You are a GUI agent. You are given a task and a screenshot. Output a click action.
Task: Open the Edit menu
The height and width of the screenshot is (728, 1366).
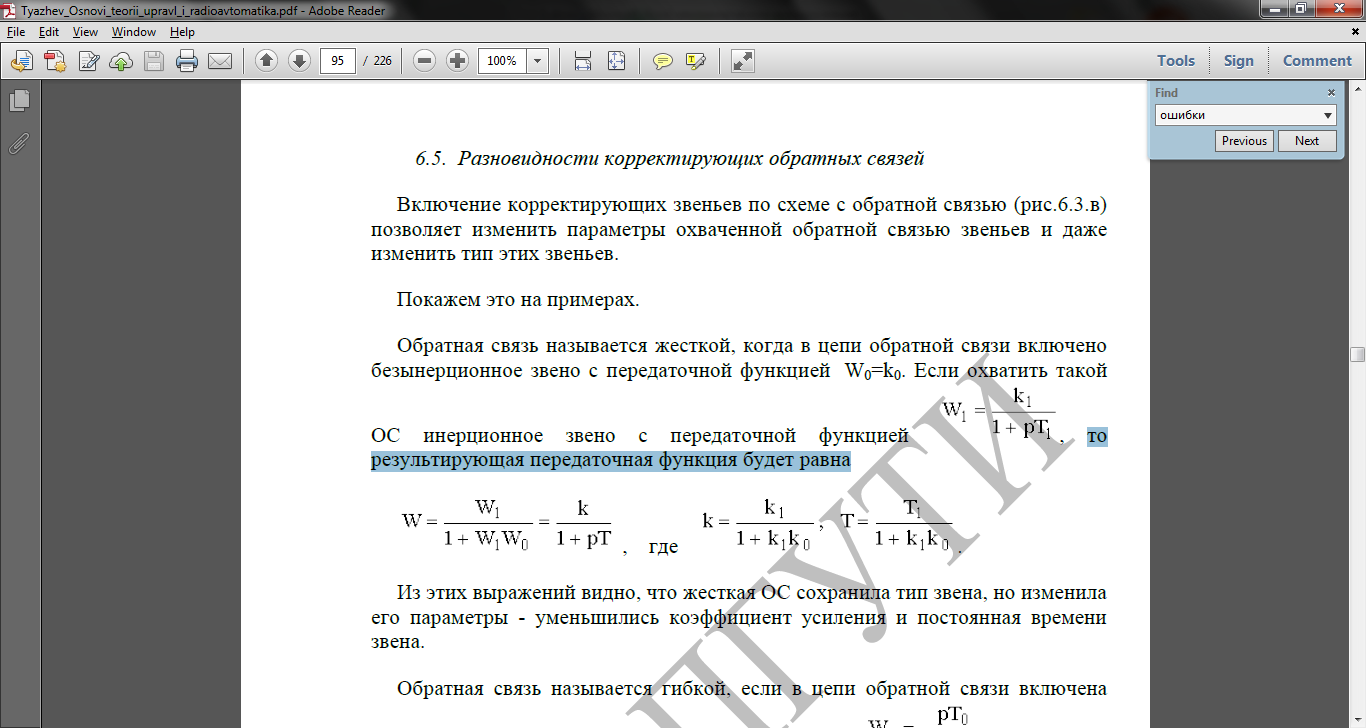point(49,32)
